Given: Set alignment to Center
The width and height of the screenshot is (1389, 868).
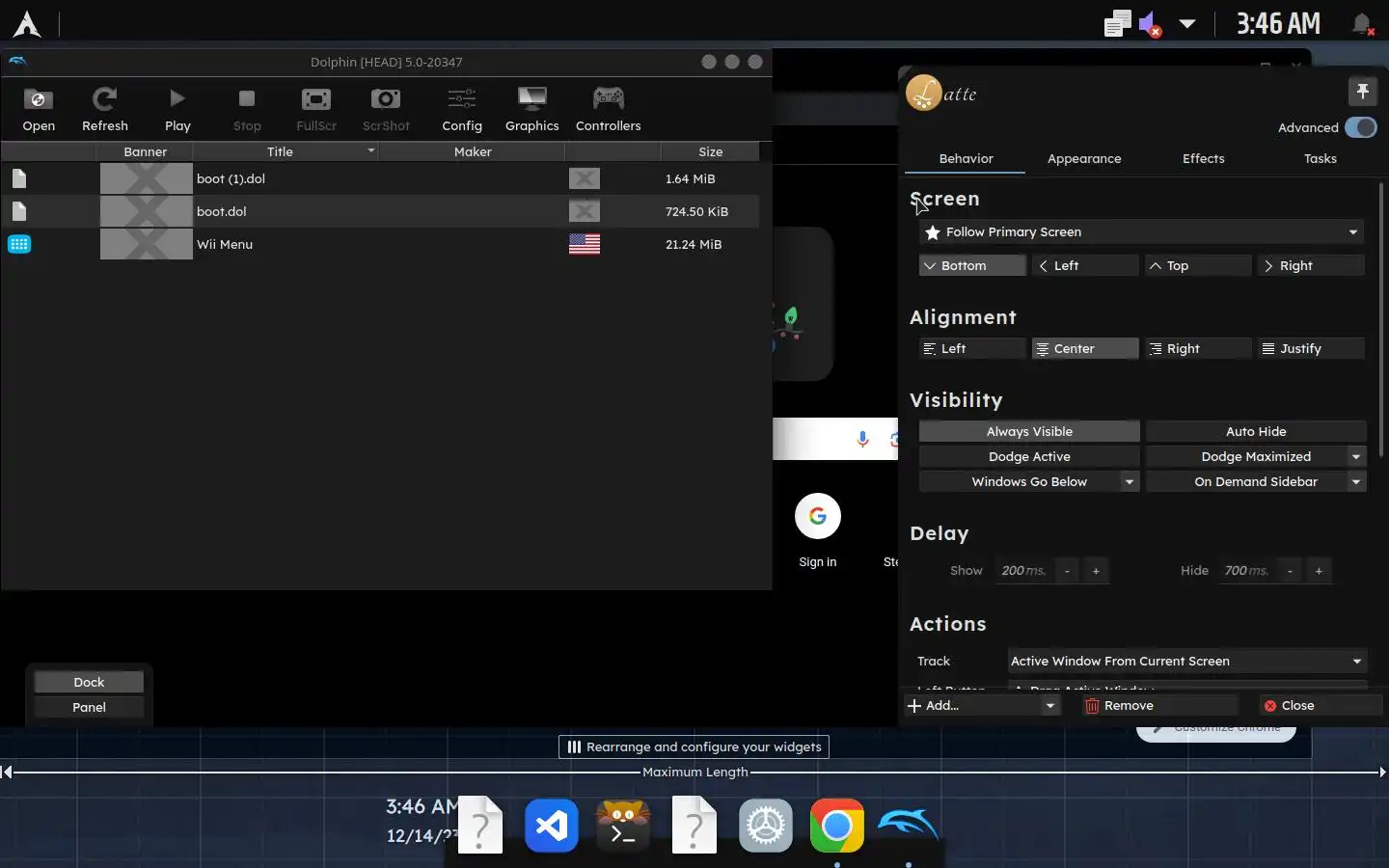Looking at the screenshot, I should [1085, 348].
